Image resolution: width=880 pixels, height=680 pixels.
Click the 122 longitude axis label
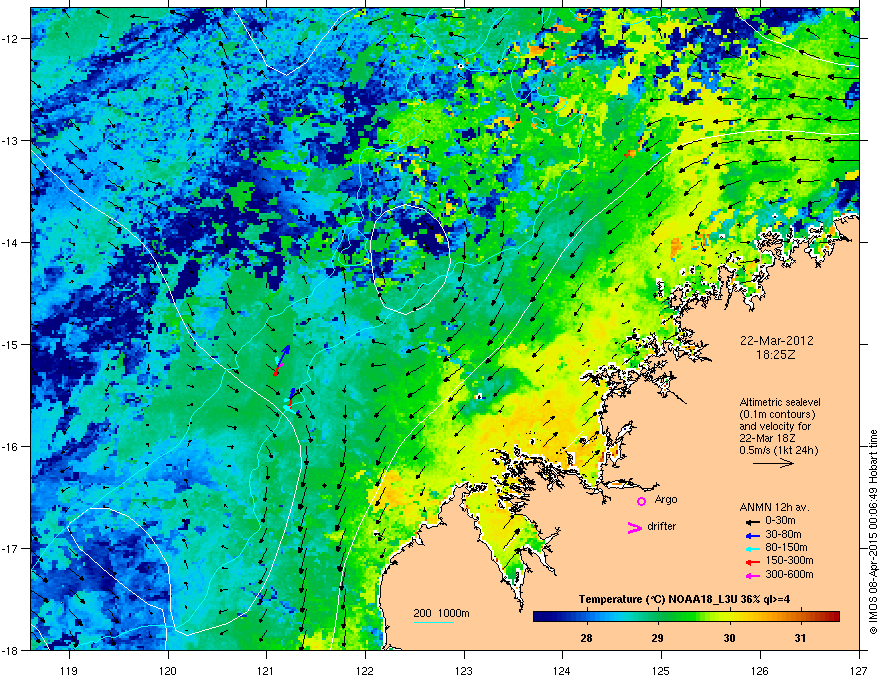[365, 655]
